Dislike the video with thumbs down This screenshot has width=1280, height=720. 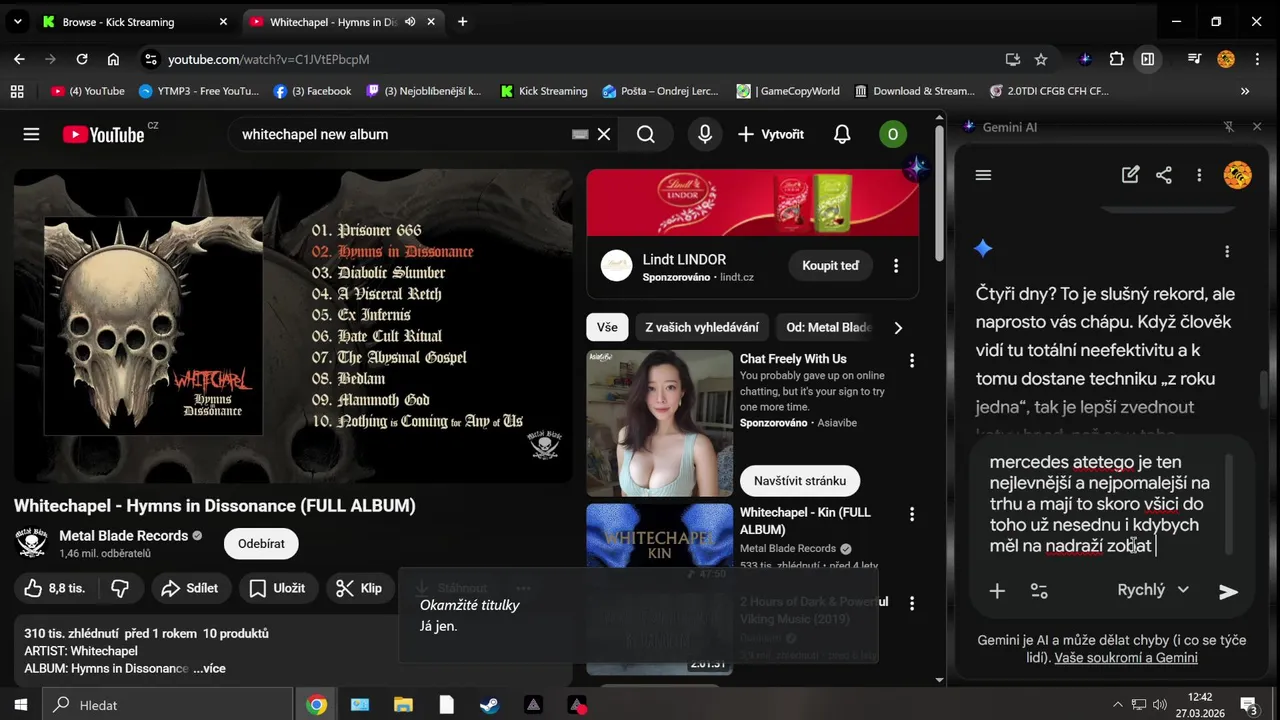pyautogui.click(x=121, y=588)
